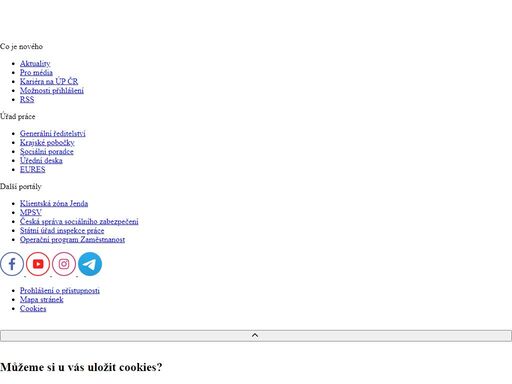
Task: Open the Telegram social icon
Action: coord(90,264)
